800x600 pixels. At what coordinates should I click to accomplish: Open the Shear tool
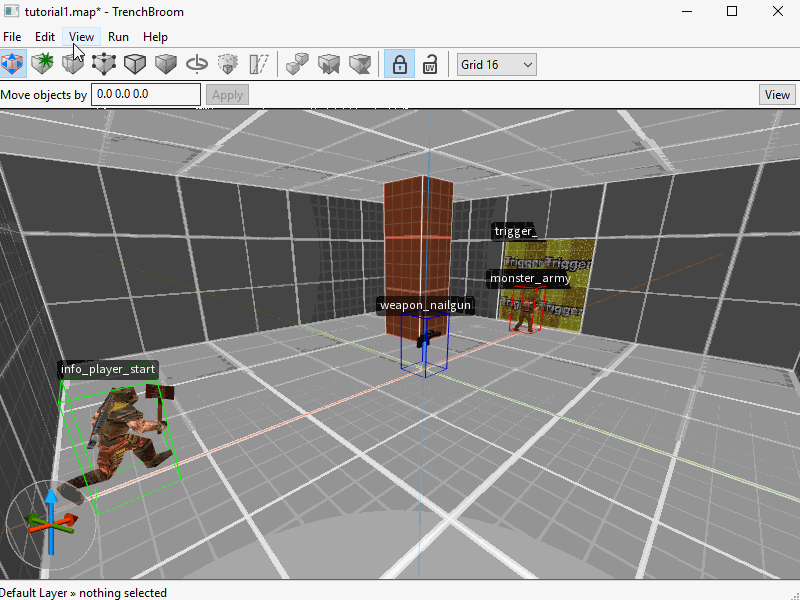(258, 63)
